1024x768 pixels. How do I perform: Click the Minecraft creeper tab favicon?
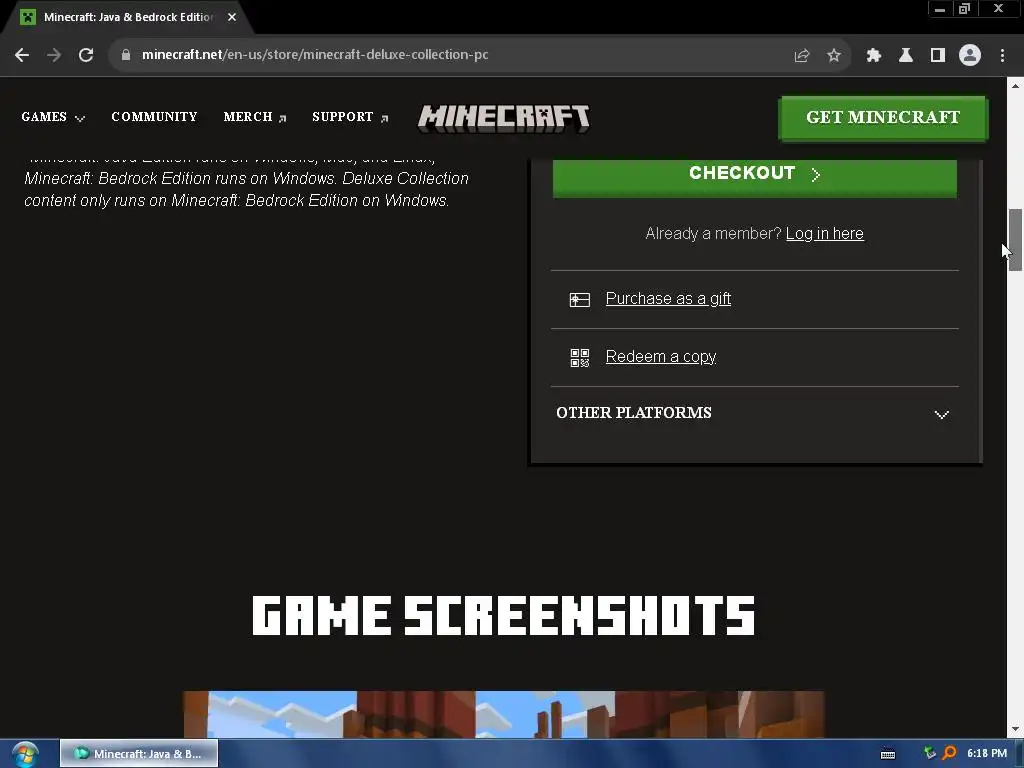(27, 17)
